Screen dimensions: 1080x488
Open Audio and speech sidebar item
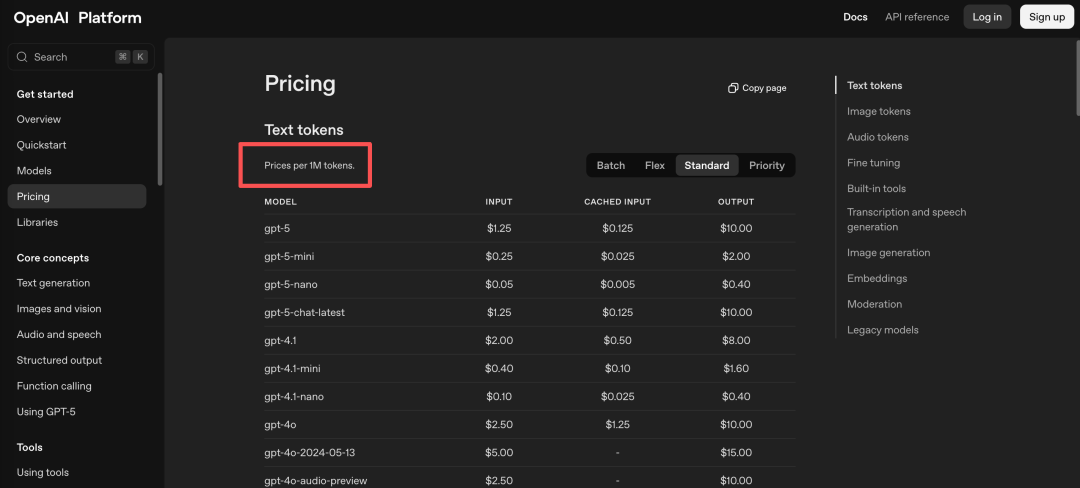tap(59, 335)
